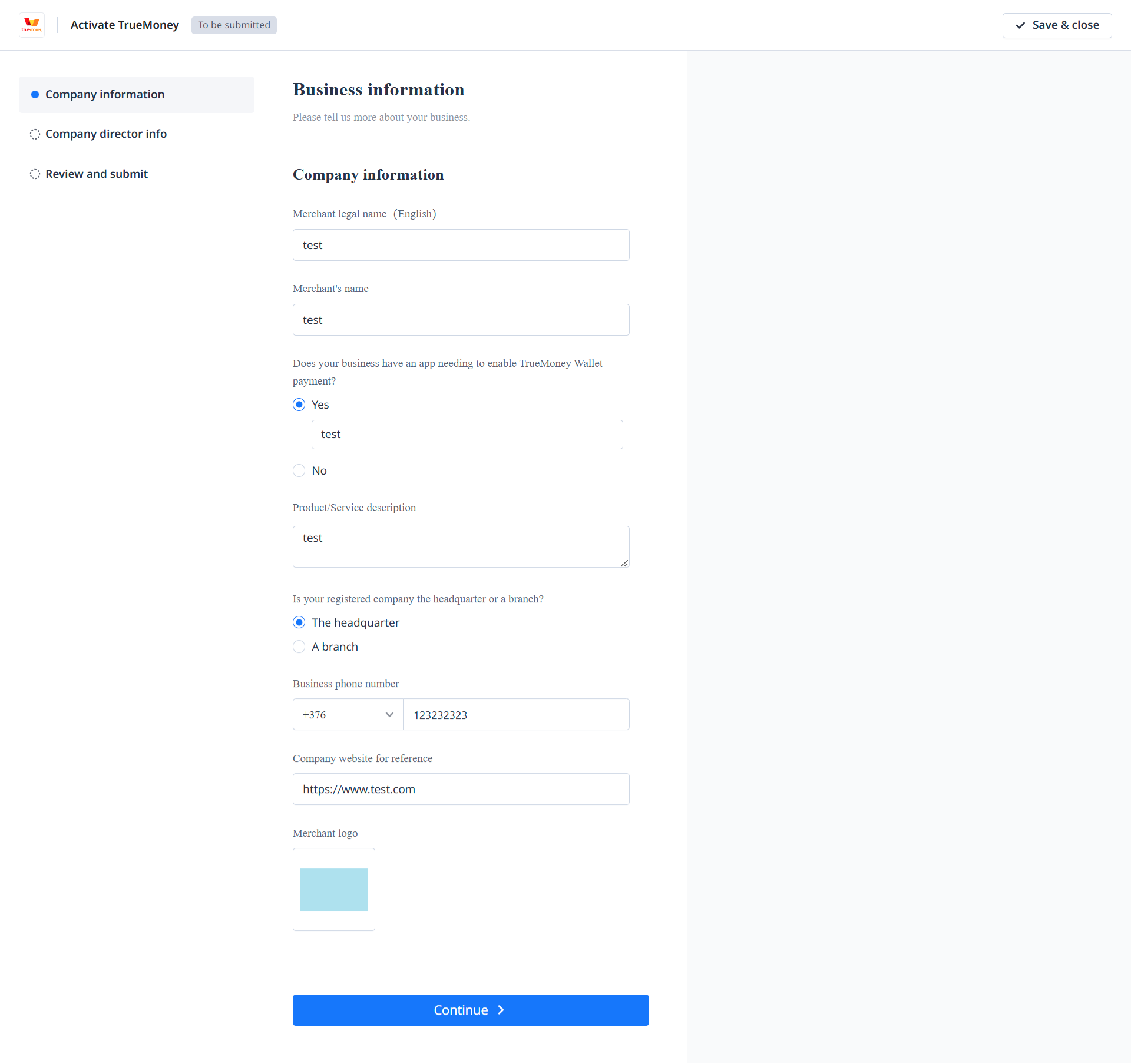
Task: Go to the Review and submit step
Action: pos(97,174)
